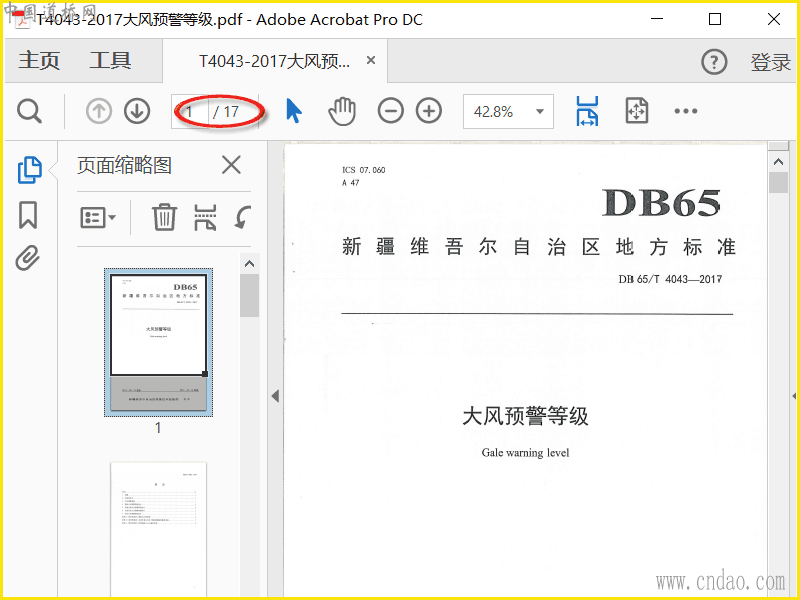
Task: Click the 新疆维吾尔自治区地方标准 heading
Action: (538, 247)
